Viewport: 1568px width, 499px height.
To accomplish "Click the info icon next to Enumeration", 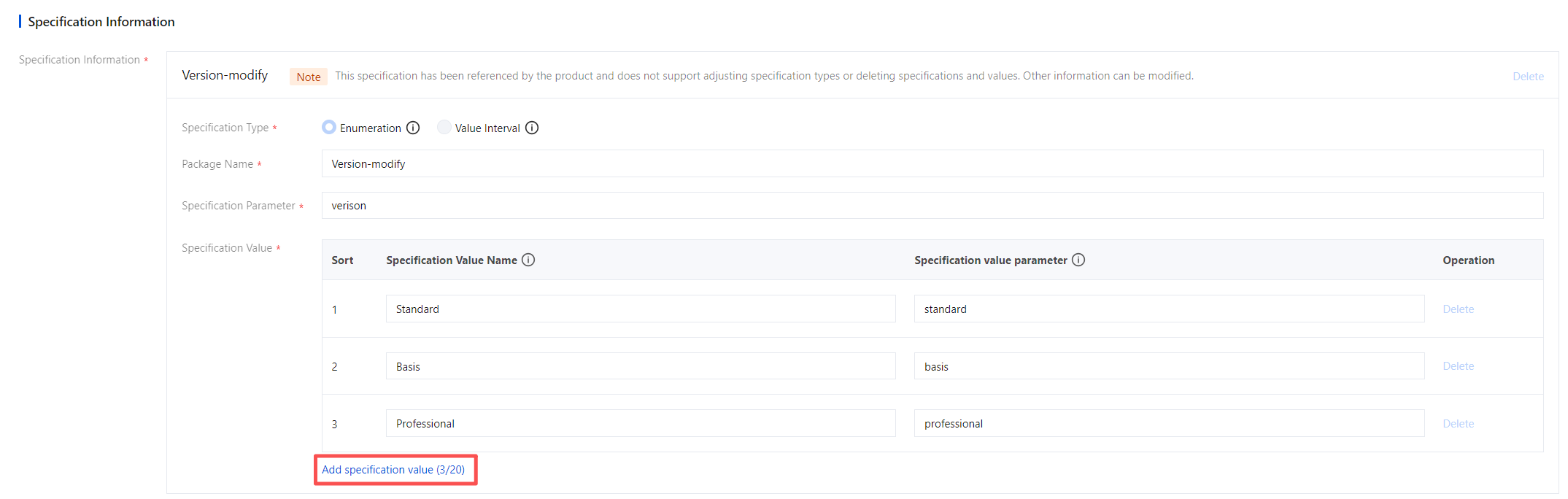I will [413, 128].
